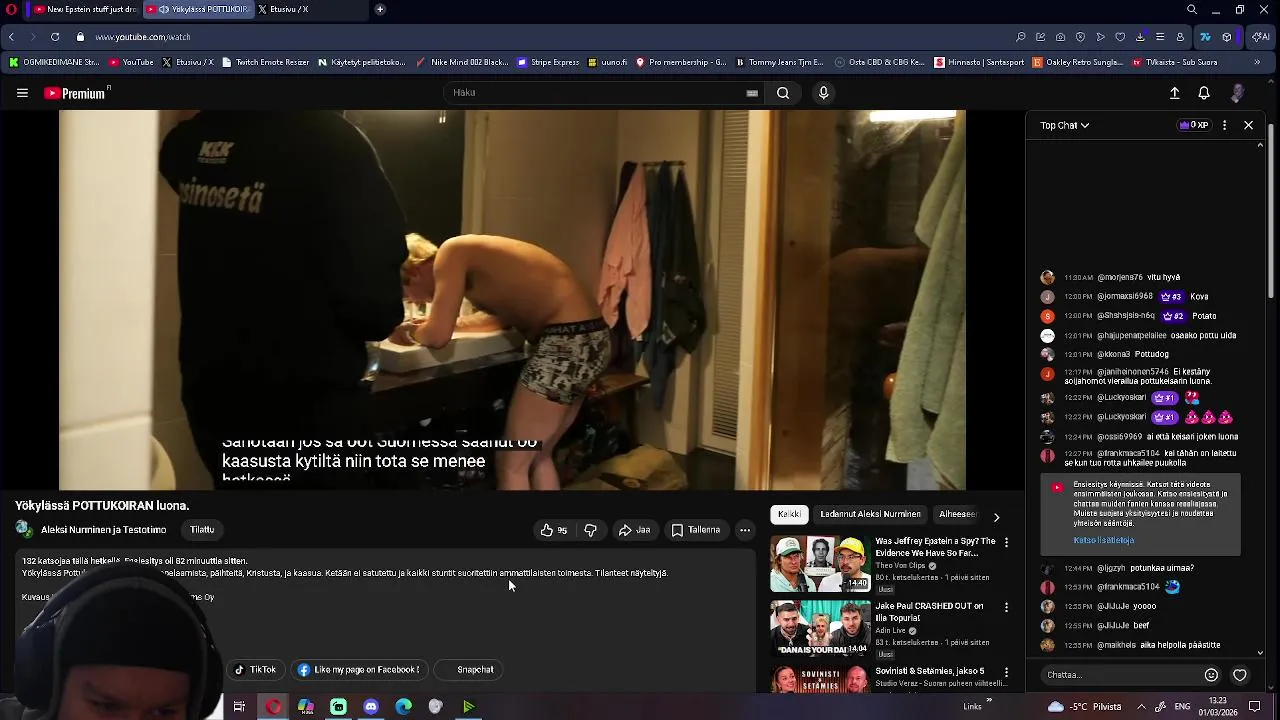Switch to New Epstein stuff browser tab

click(x=84, y=9)
